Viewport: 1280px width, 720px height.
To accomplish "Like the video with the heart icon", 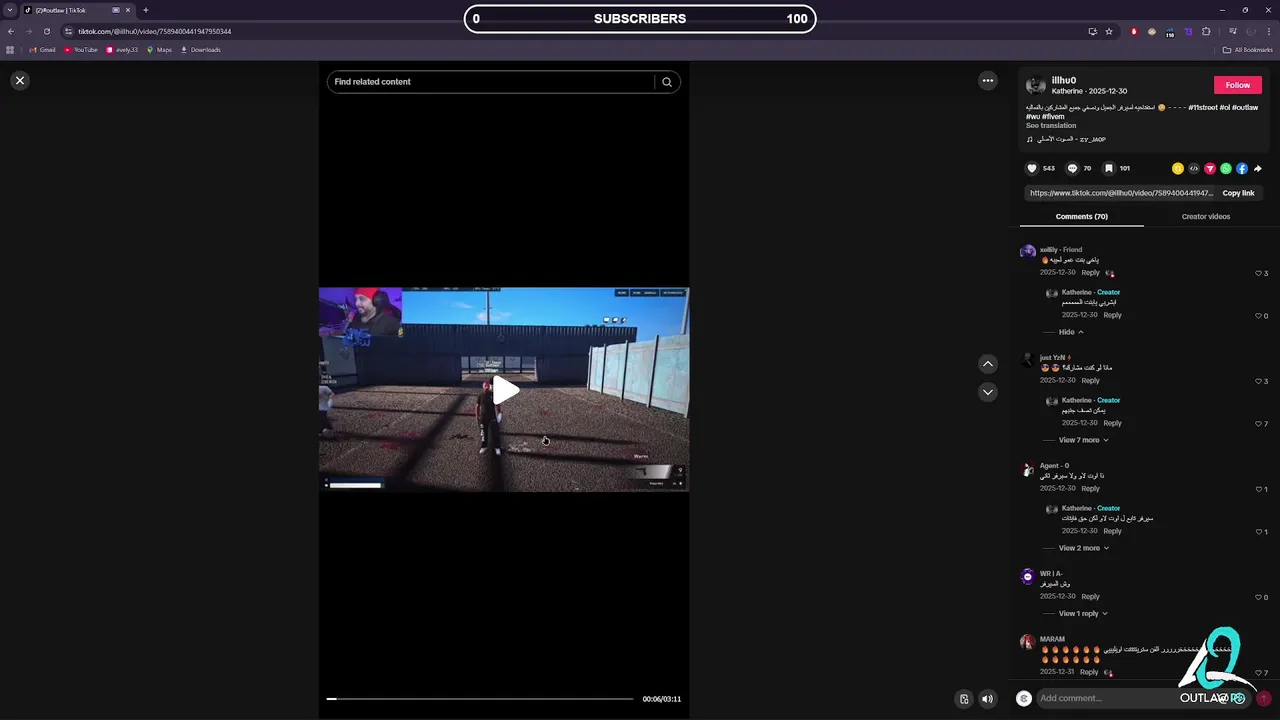I will click(1032, 168).
